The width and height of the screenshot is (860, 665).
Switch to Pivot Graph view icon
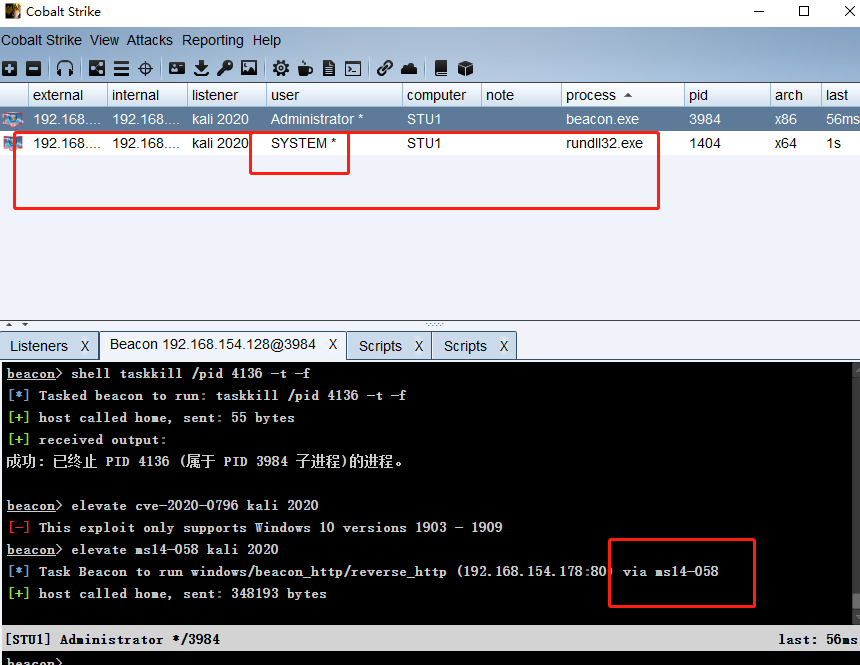coord(97,69)
